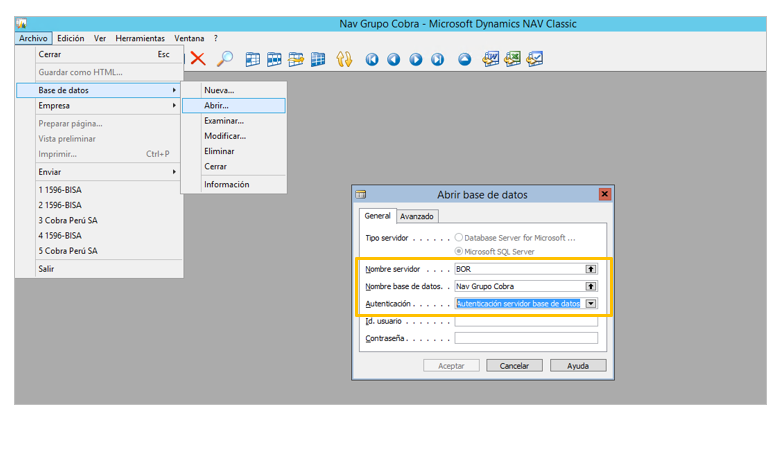Screen dimensions: 782x454
Task: Open recent file 3 Cobra Perú SA
Action: [99, 221]
